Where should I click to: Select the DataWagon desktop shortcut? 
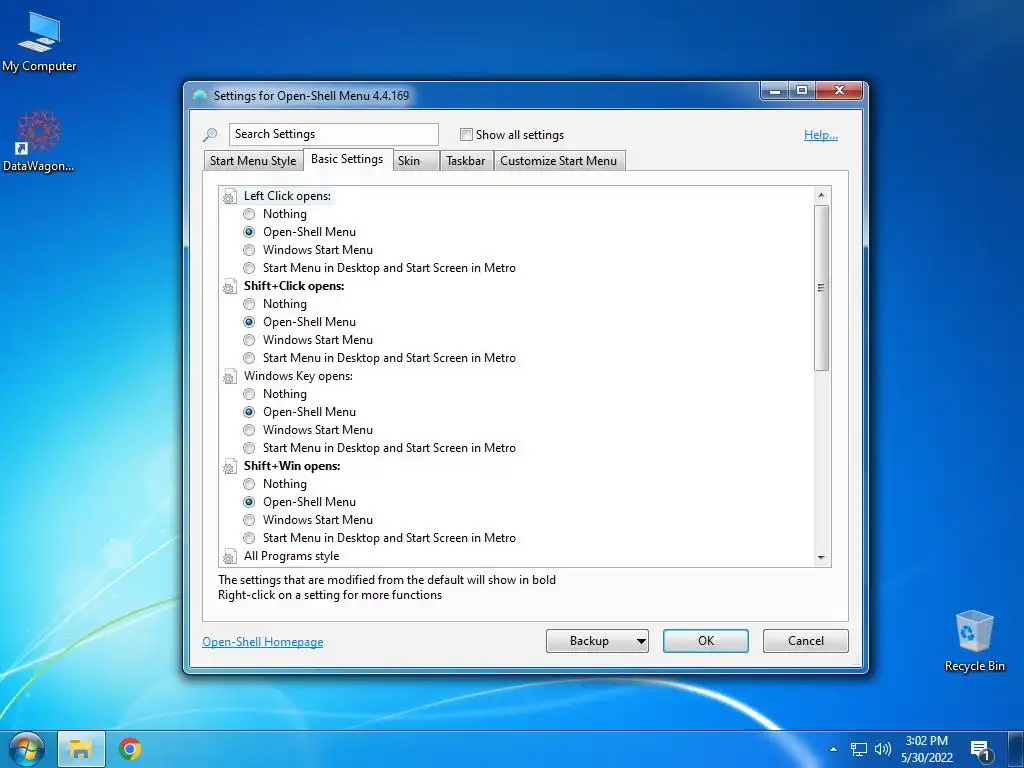point(39,141)
